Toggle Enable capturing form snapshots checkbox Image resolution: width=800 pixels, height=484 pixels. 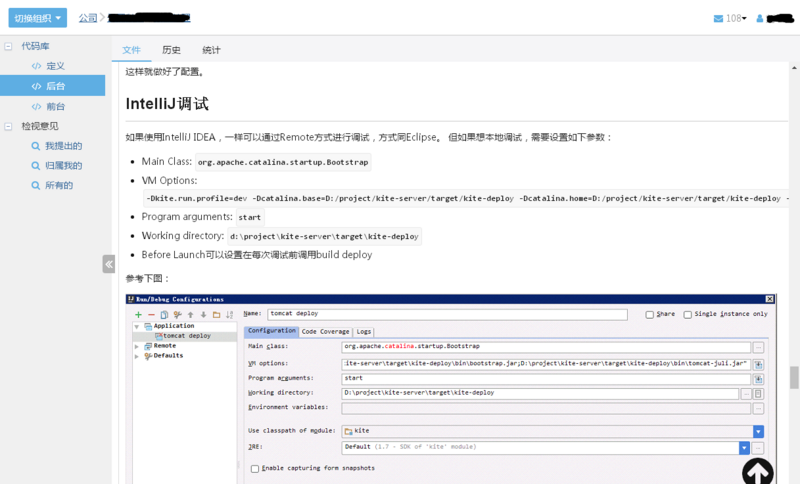[x=255, y=469]
